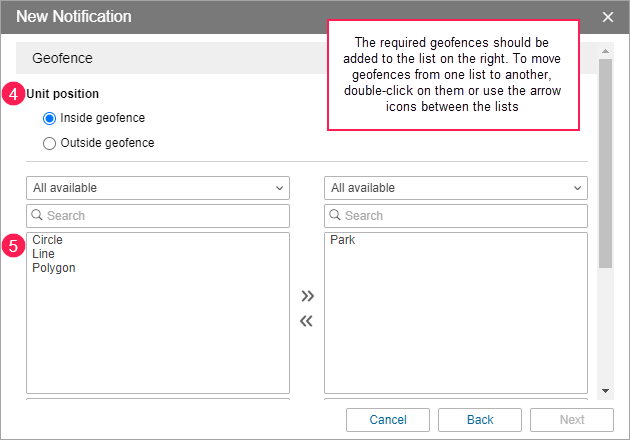
Task: Close the New Notification dialog
Action: [x=608, y=17]
